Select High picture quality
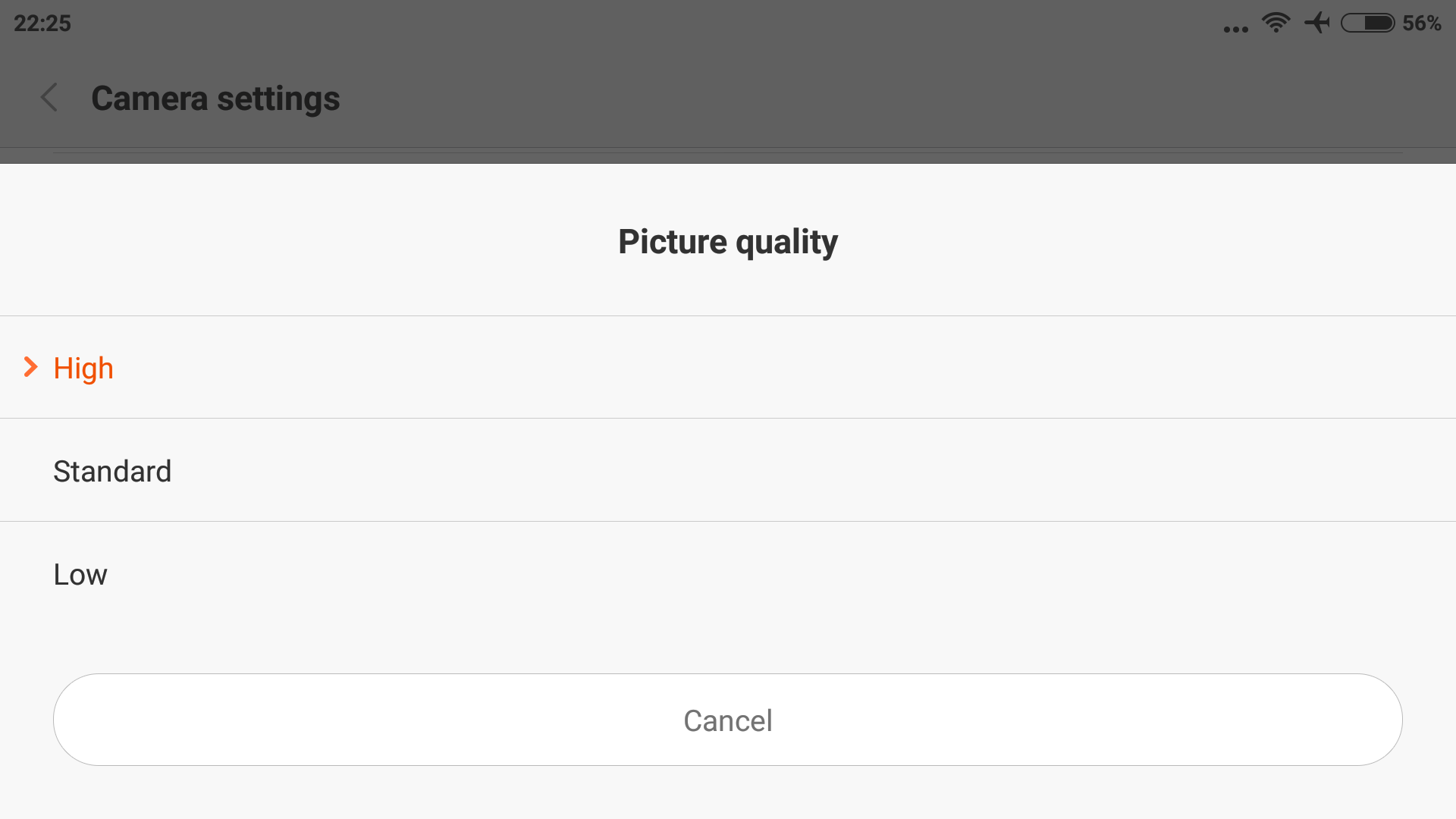The image size is (1456, 819). (x=728, y=367)
